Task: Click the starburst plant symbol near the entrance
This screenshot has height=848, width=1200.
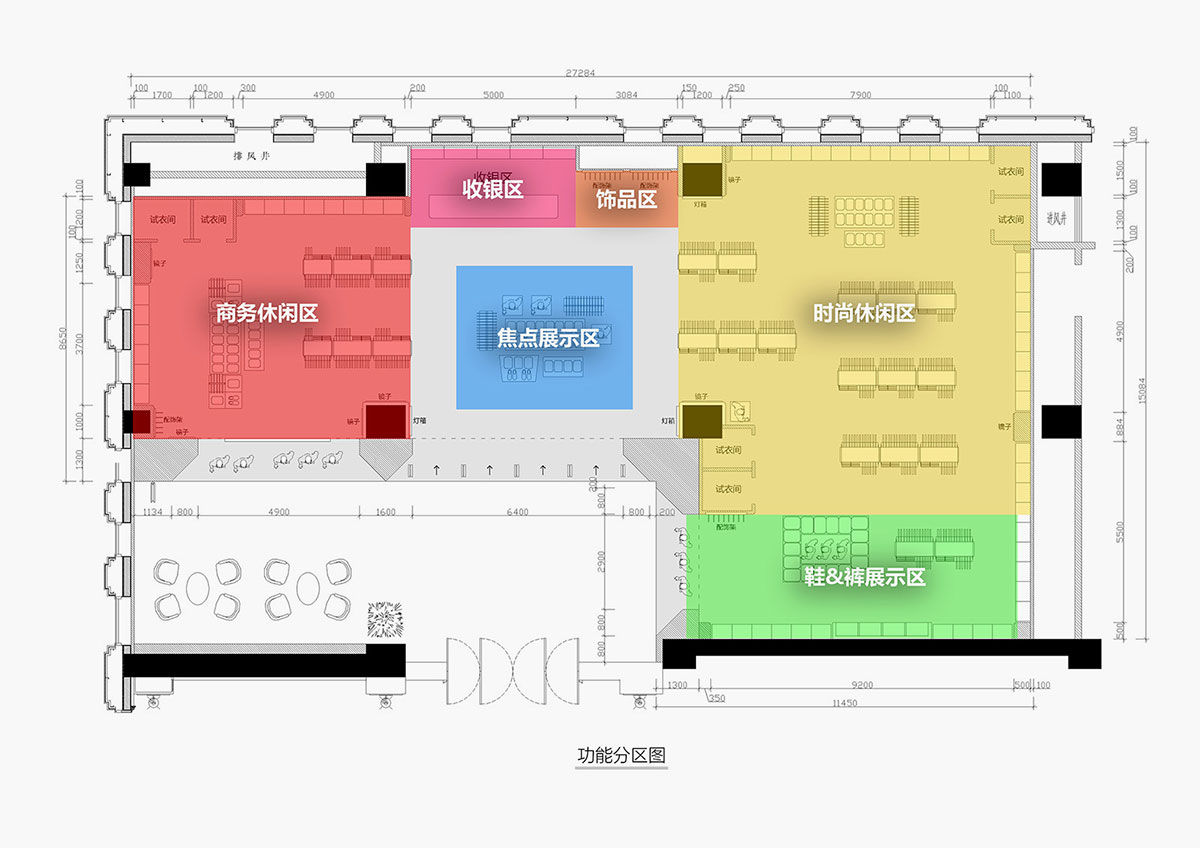Action: pos(385,621)
